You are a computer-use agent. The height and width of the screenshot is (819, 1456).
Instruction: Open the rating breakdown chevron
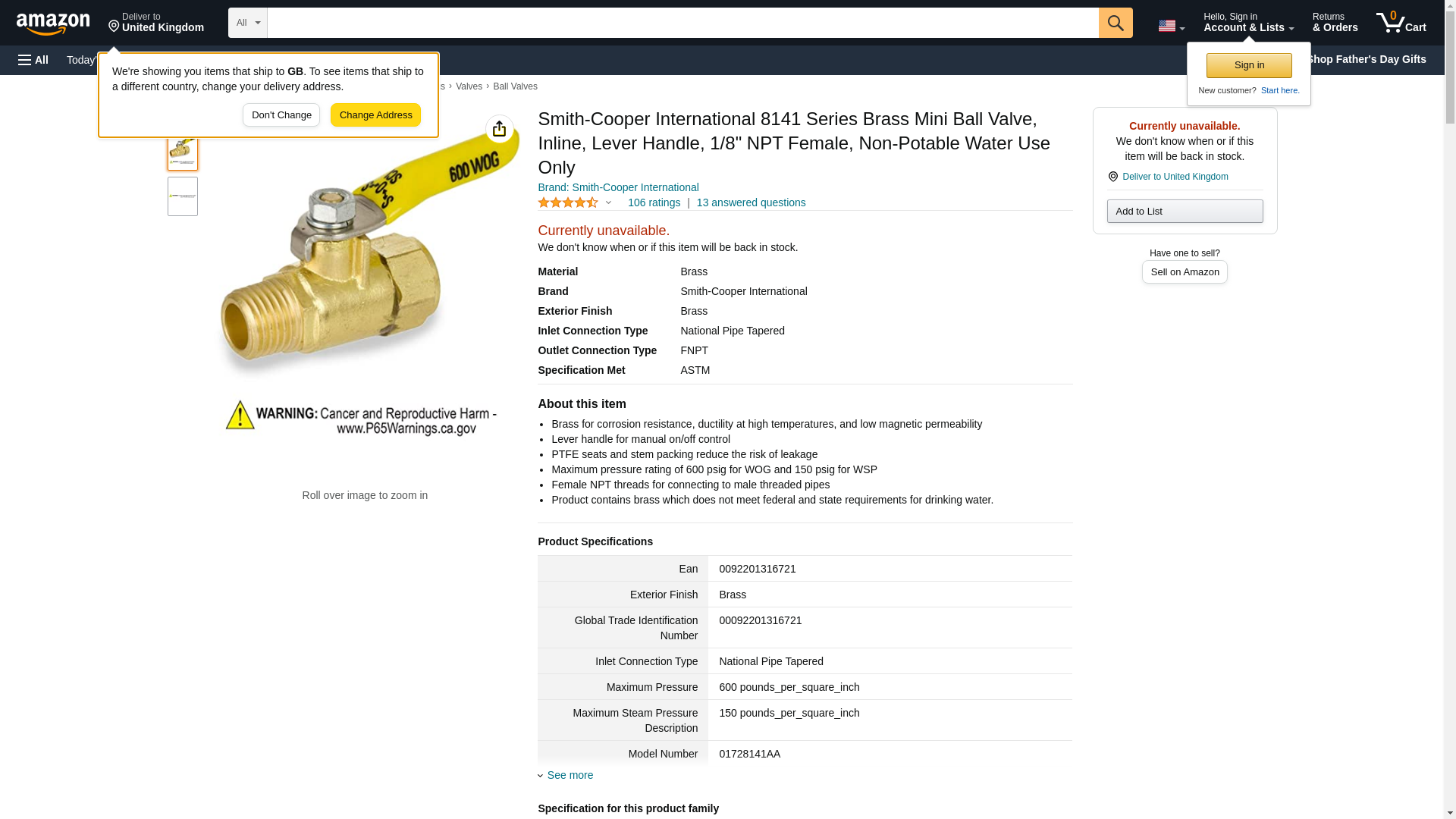[x=608, y=202]
